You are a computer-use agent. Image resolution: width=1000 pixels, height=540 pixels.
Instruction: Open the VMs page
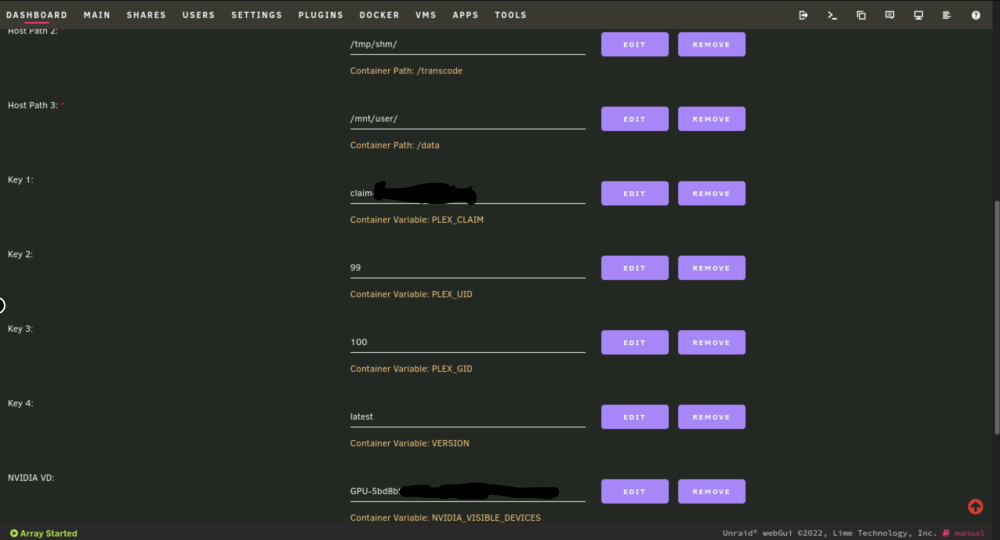click(425, 15)
